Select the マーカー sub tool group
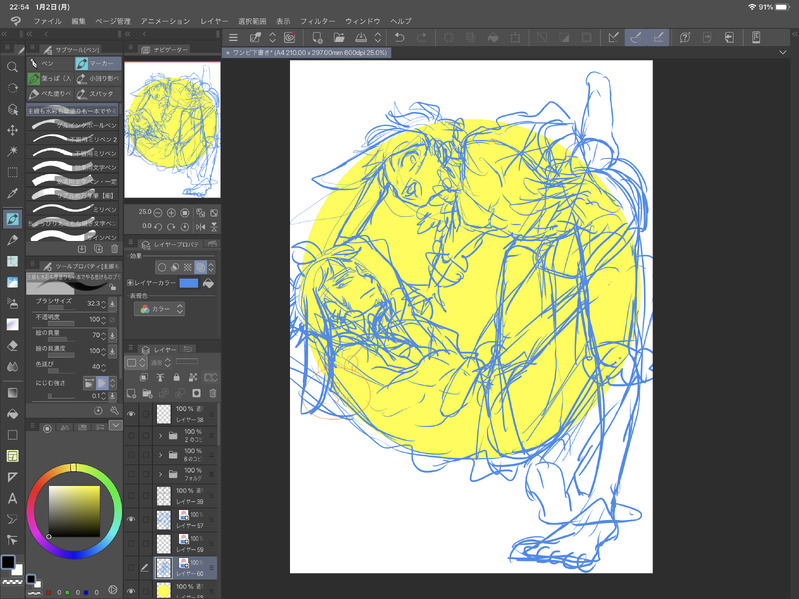The width and height of the screenshot is (799, 599). pyautogui.click(x=98, y=63)
